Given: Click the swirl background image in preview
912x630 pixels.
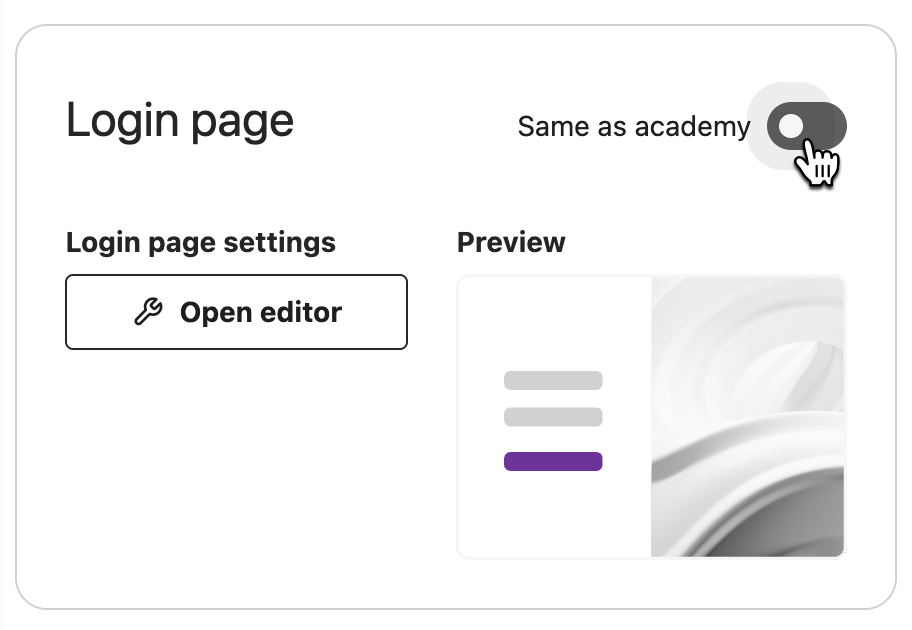Looking at the screenshot, I should click(x=748, y=416).
